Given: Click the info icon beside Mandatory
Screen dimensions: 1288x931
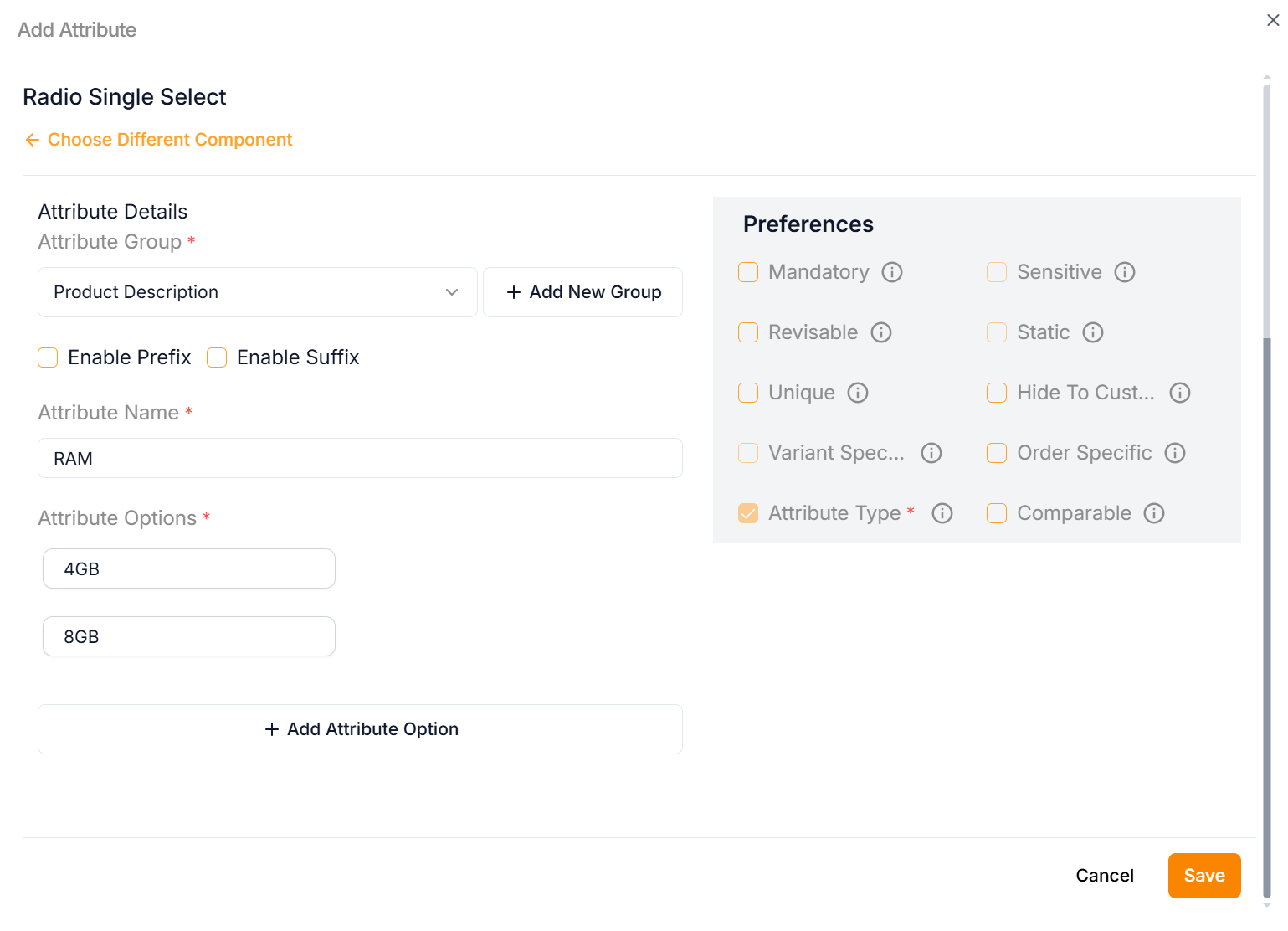Looking at the screenshot, I should [x=892, y=272].
